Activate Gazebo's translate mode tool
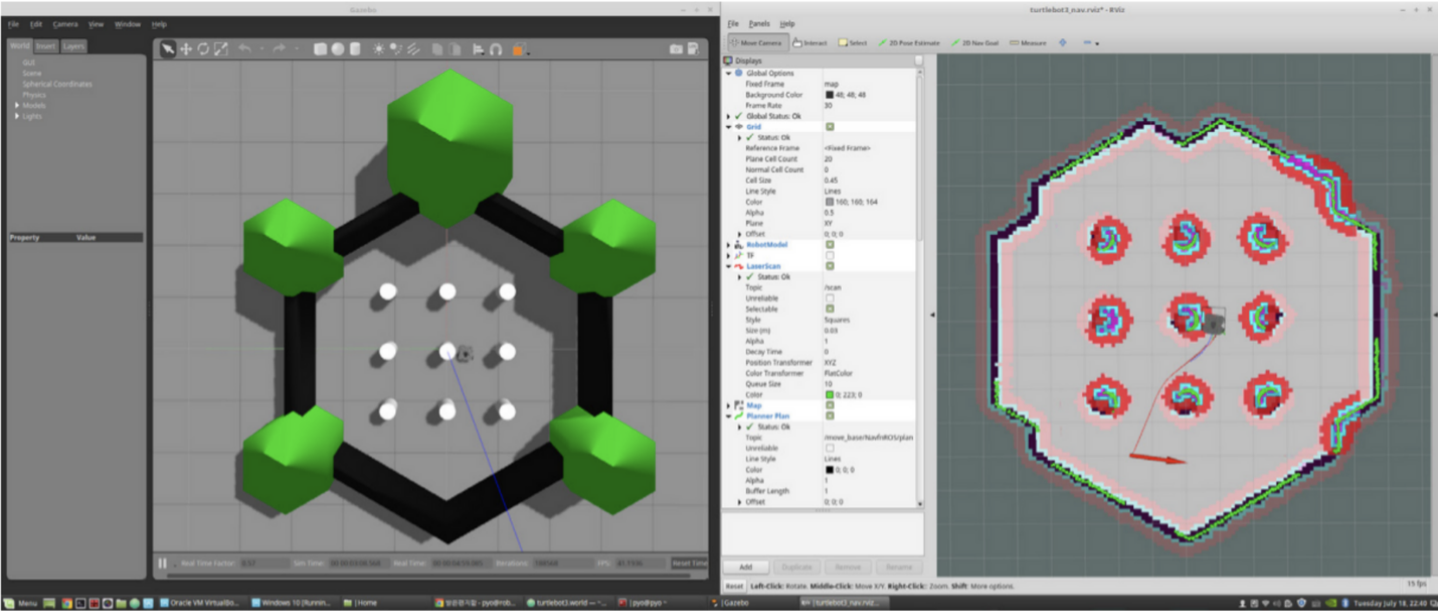The height and width of the screenshot is (616, 1438). (186, 49)
